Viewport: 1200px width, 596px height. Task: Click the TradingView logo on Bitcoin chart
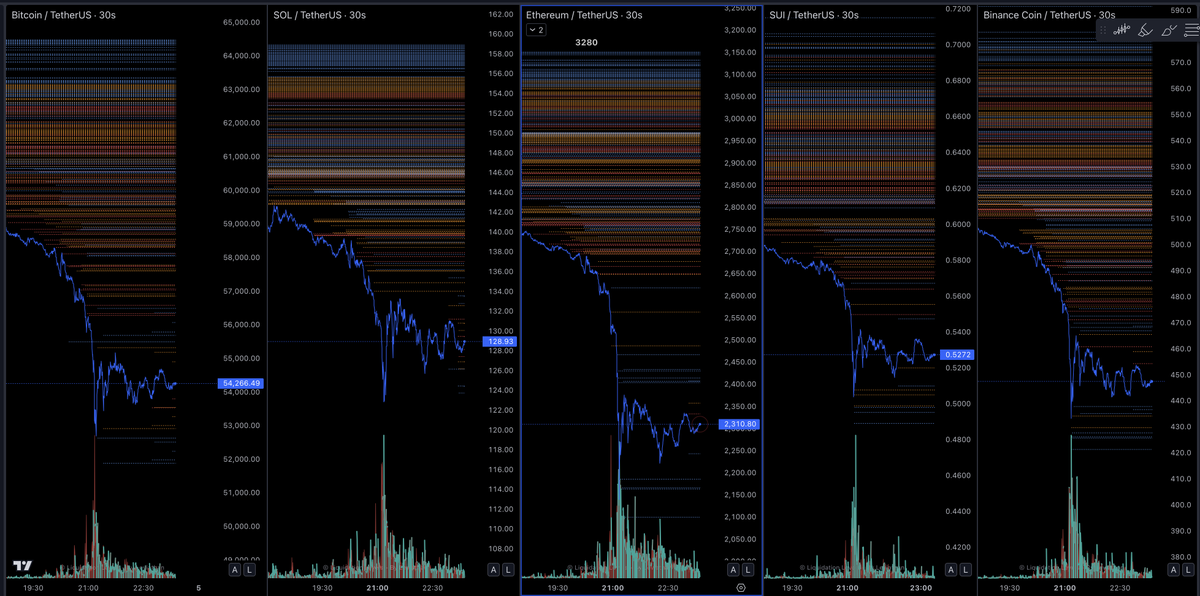(x=22, y=567)
